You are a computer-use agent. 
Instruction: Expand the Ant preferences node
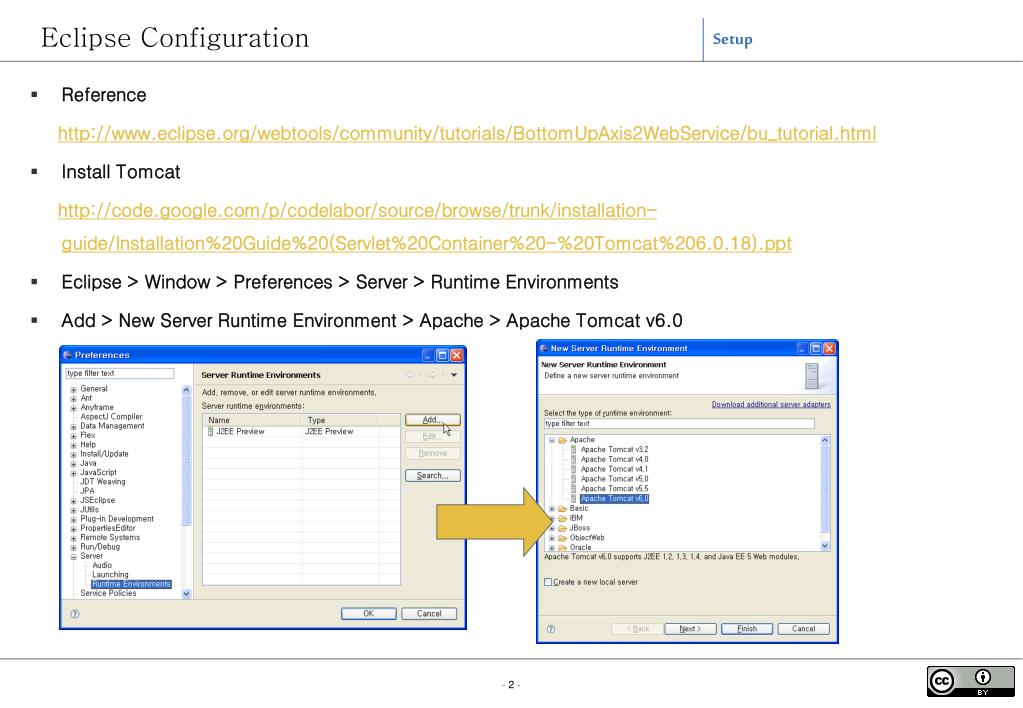coord(73,399)
